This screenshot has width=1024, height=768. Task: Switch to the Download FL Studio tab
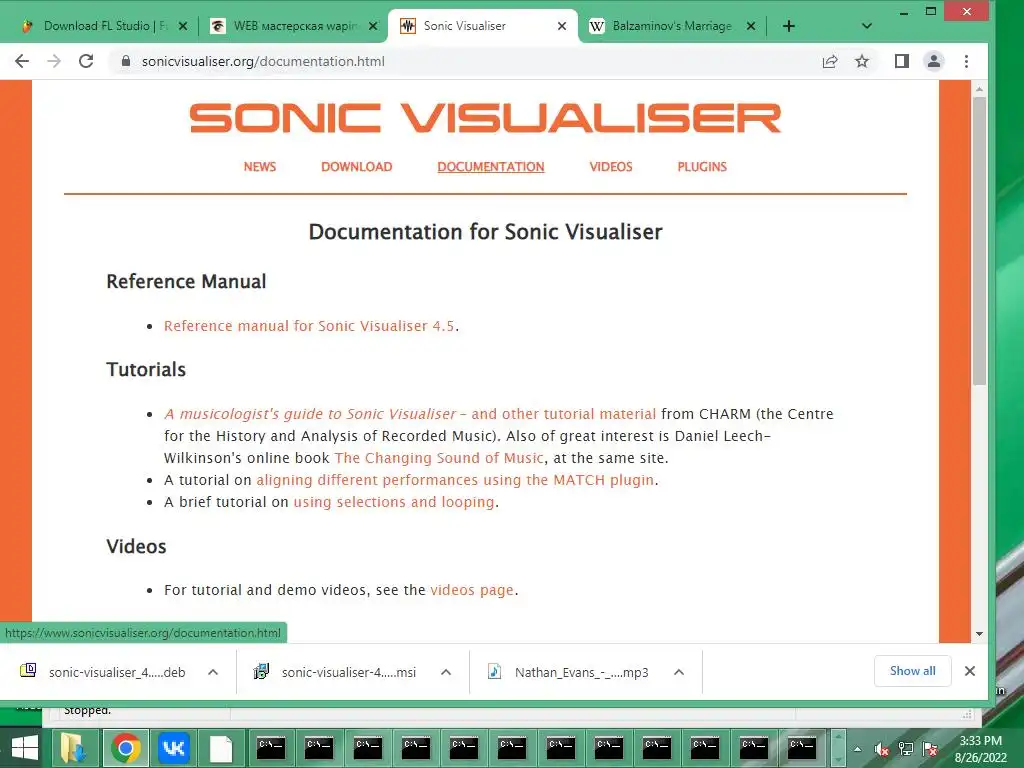(104, 26)
